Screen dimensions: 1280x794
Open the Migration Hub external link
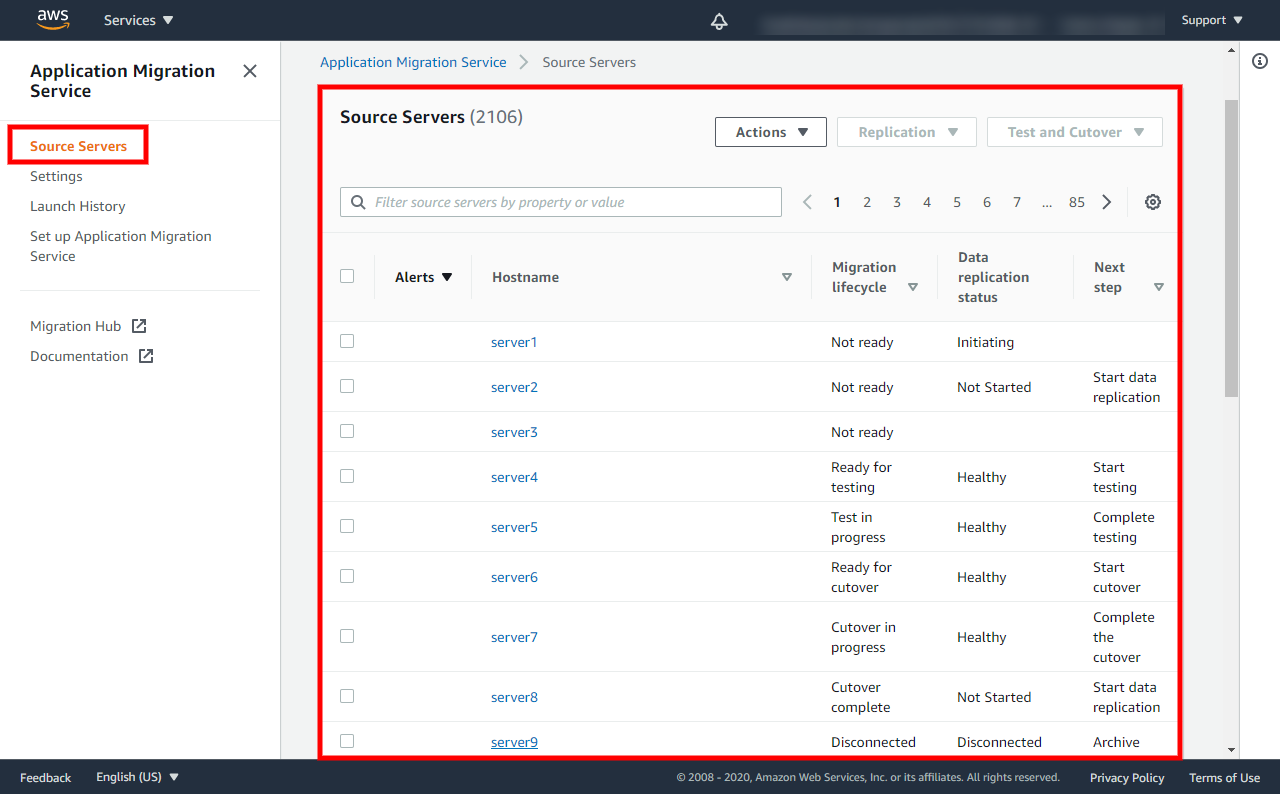(88, 326)
